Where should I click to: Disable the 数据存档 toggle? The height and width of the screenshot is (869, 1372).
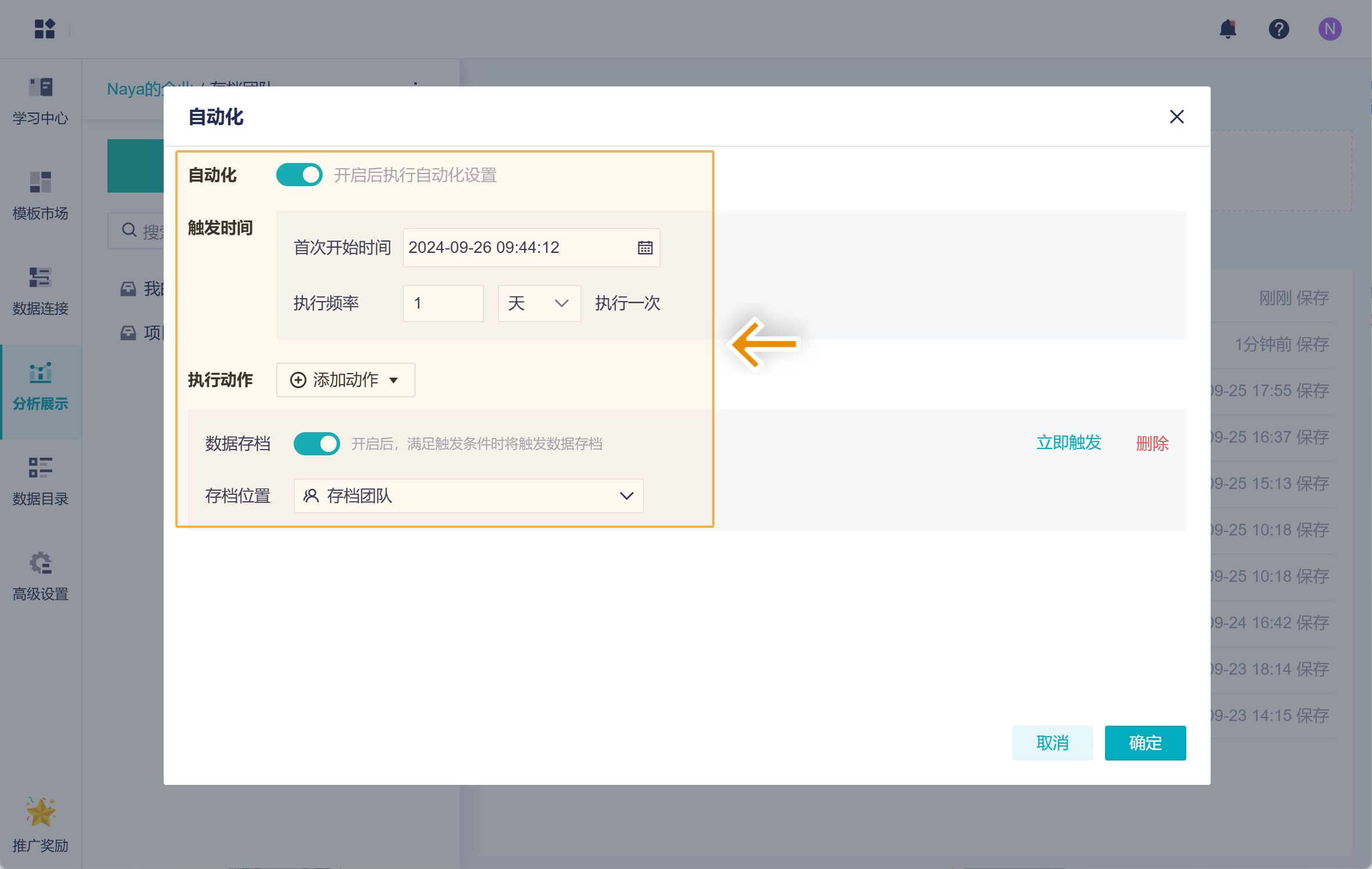click(x=317, y=444)
